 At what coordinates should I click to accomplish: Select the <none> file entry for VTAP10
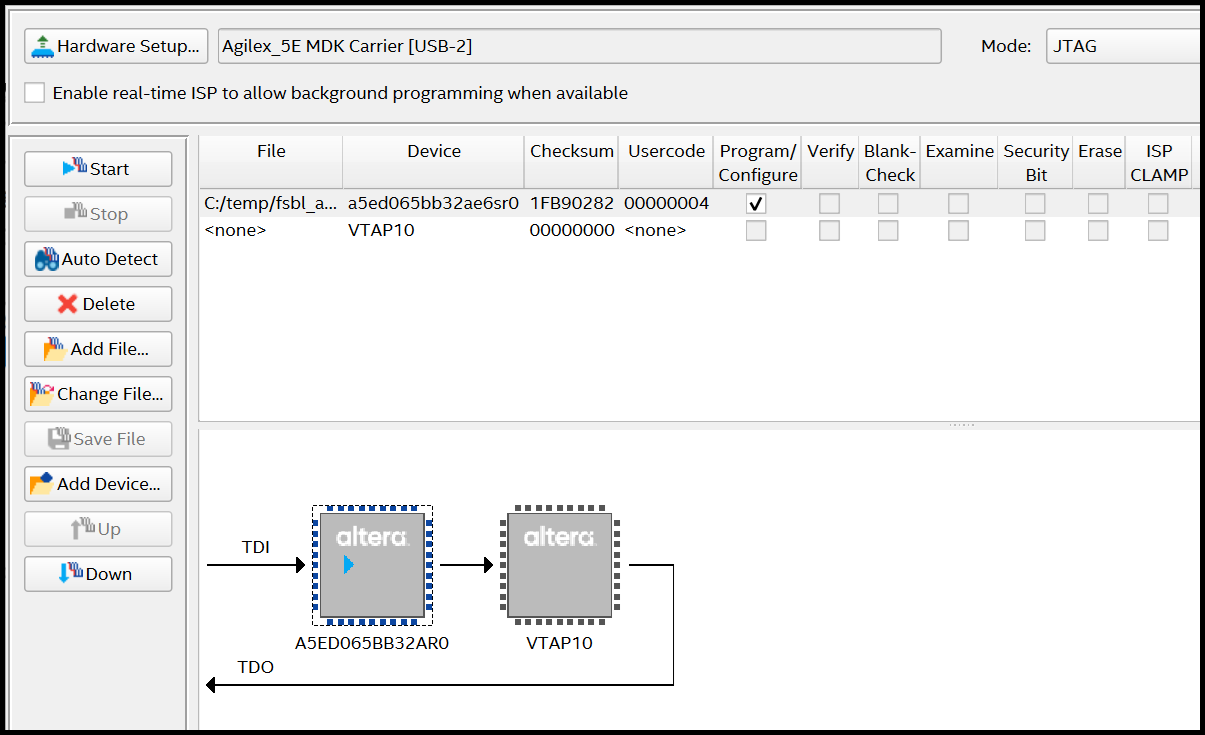pyautogui.click(x=235, y=230)
